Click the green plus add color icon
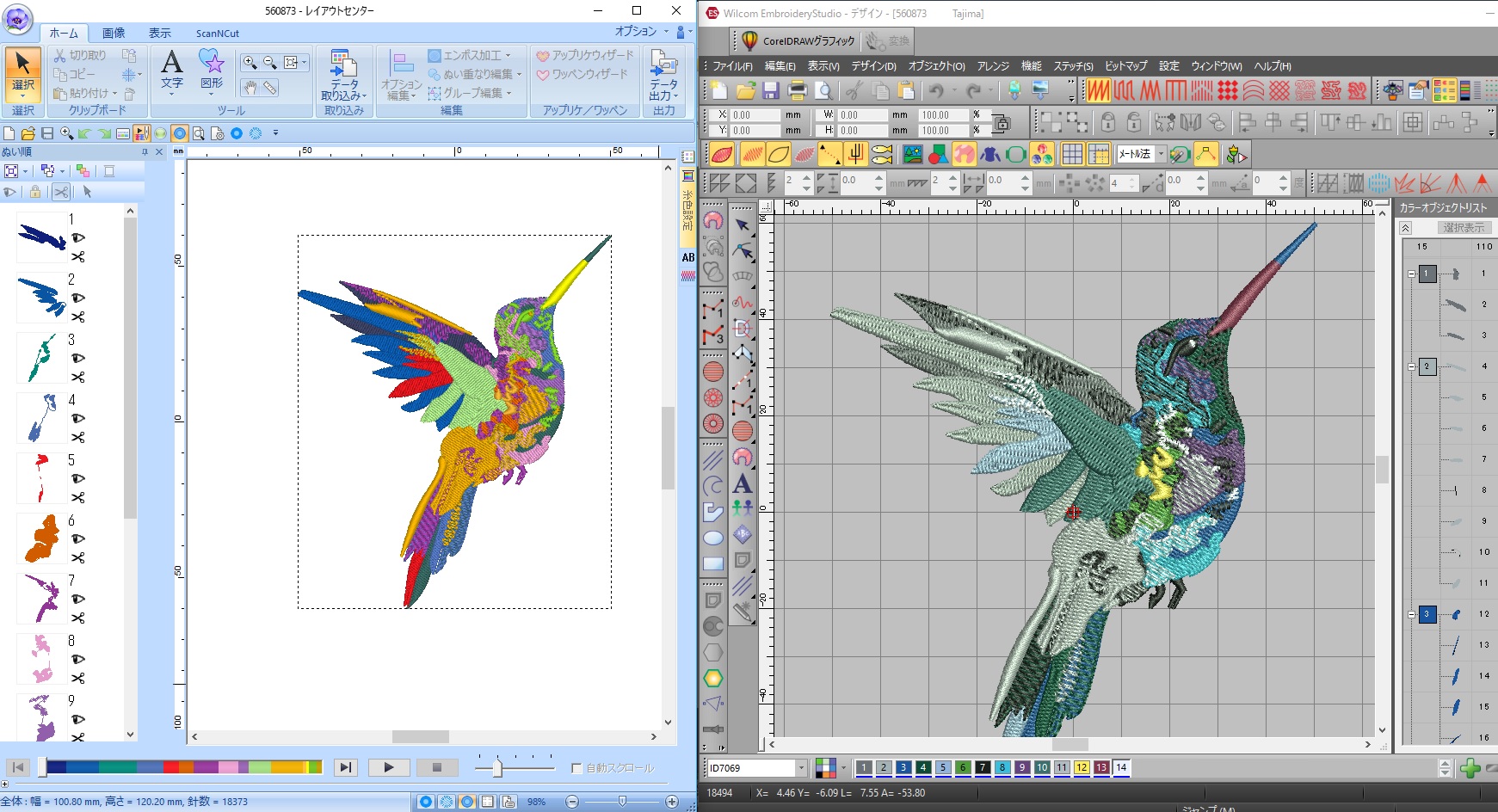This screenshot has width=1498, height=812. [1470, 768]
